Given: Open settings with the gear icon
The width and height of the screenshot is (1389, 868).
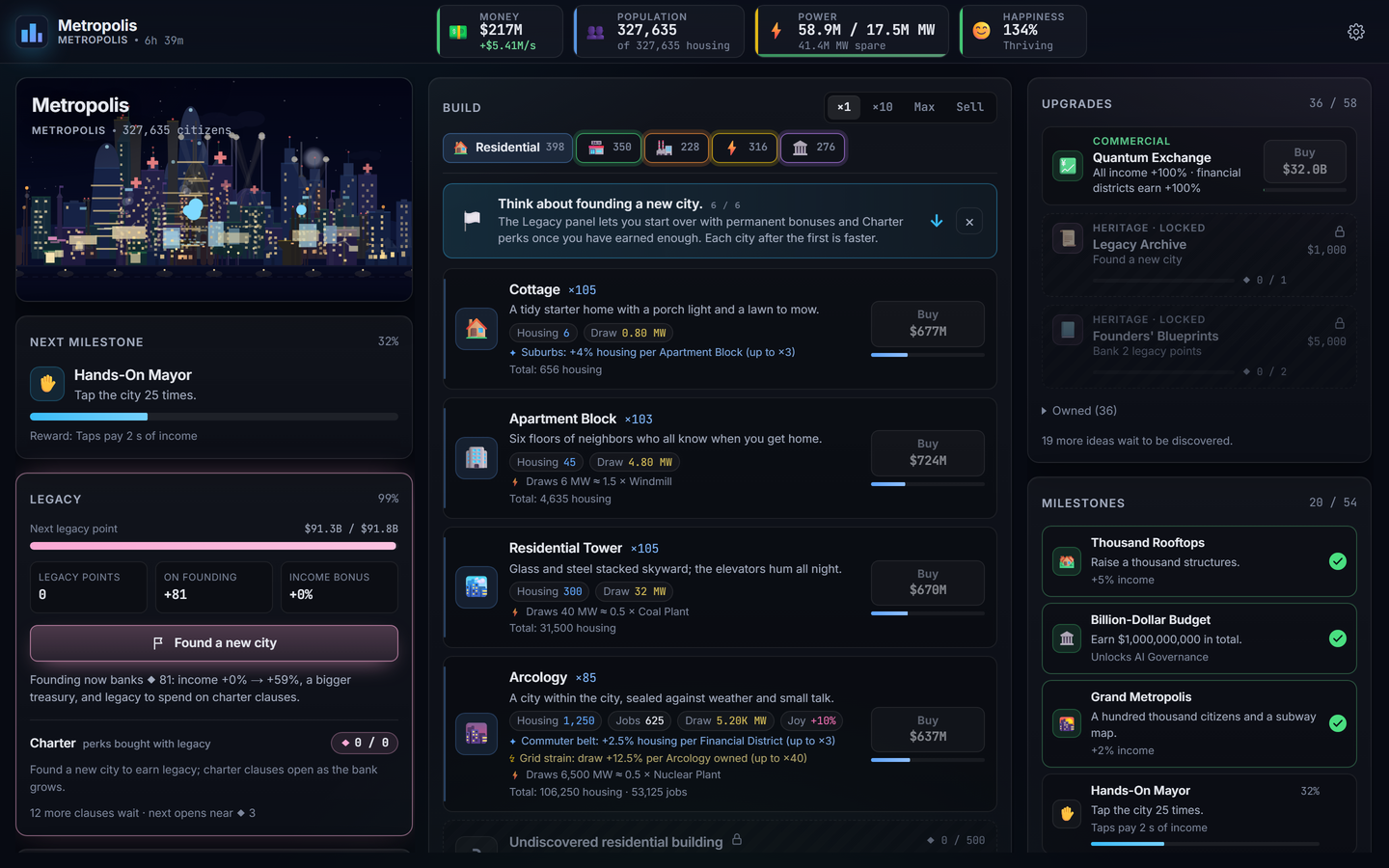Looking at the screenshot, I should 1355,32.
